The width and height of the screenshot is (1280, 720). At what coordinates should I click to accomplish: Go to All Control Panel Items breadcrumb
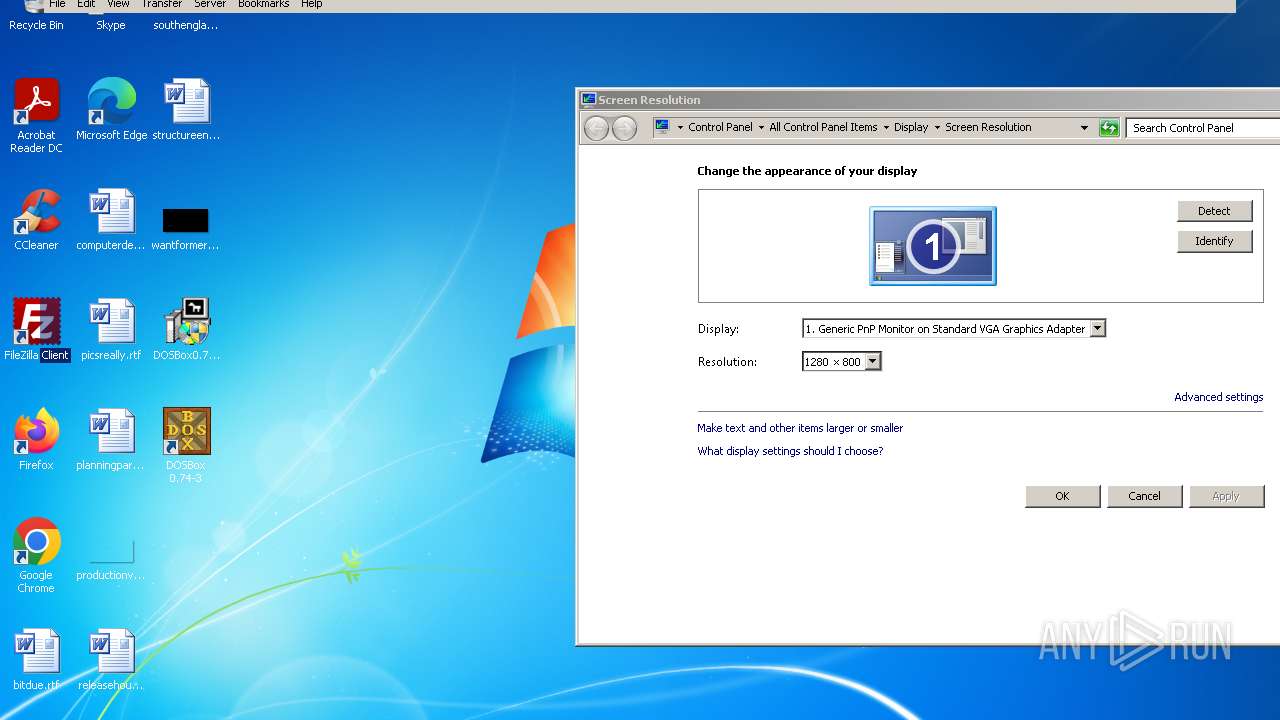(823, 127)
